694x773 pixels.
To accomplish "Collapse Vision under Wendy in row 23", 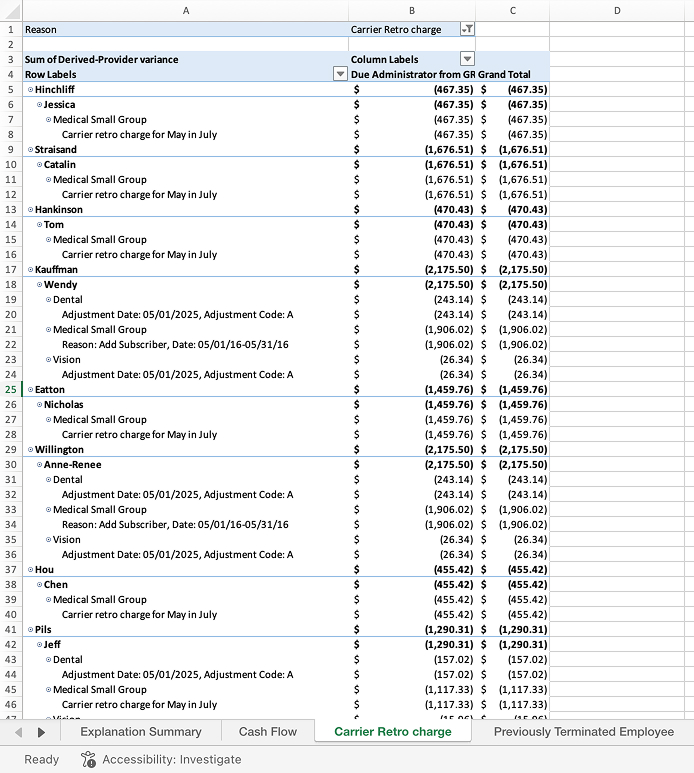I will pos(48,359).
